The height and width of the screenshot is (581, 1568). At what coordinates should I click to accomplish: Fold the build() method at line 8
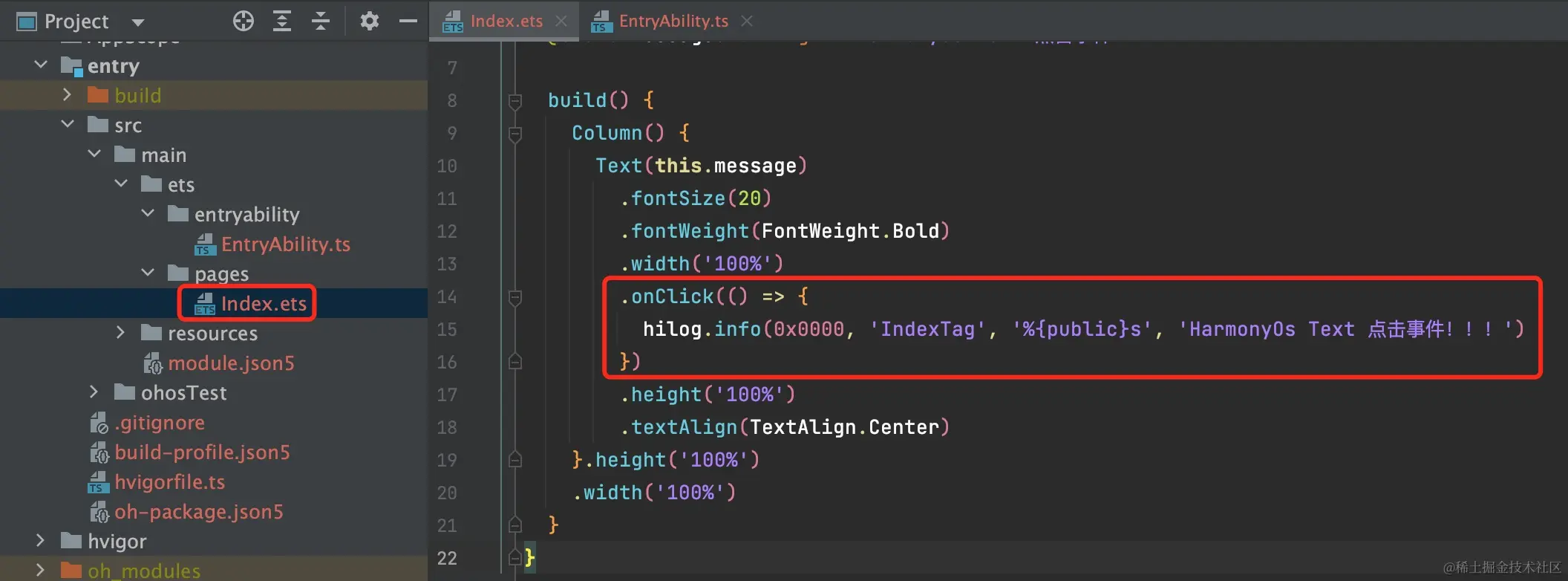(515, 100)
